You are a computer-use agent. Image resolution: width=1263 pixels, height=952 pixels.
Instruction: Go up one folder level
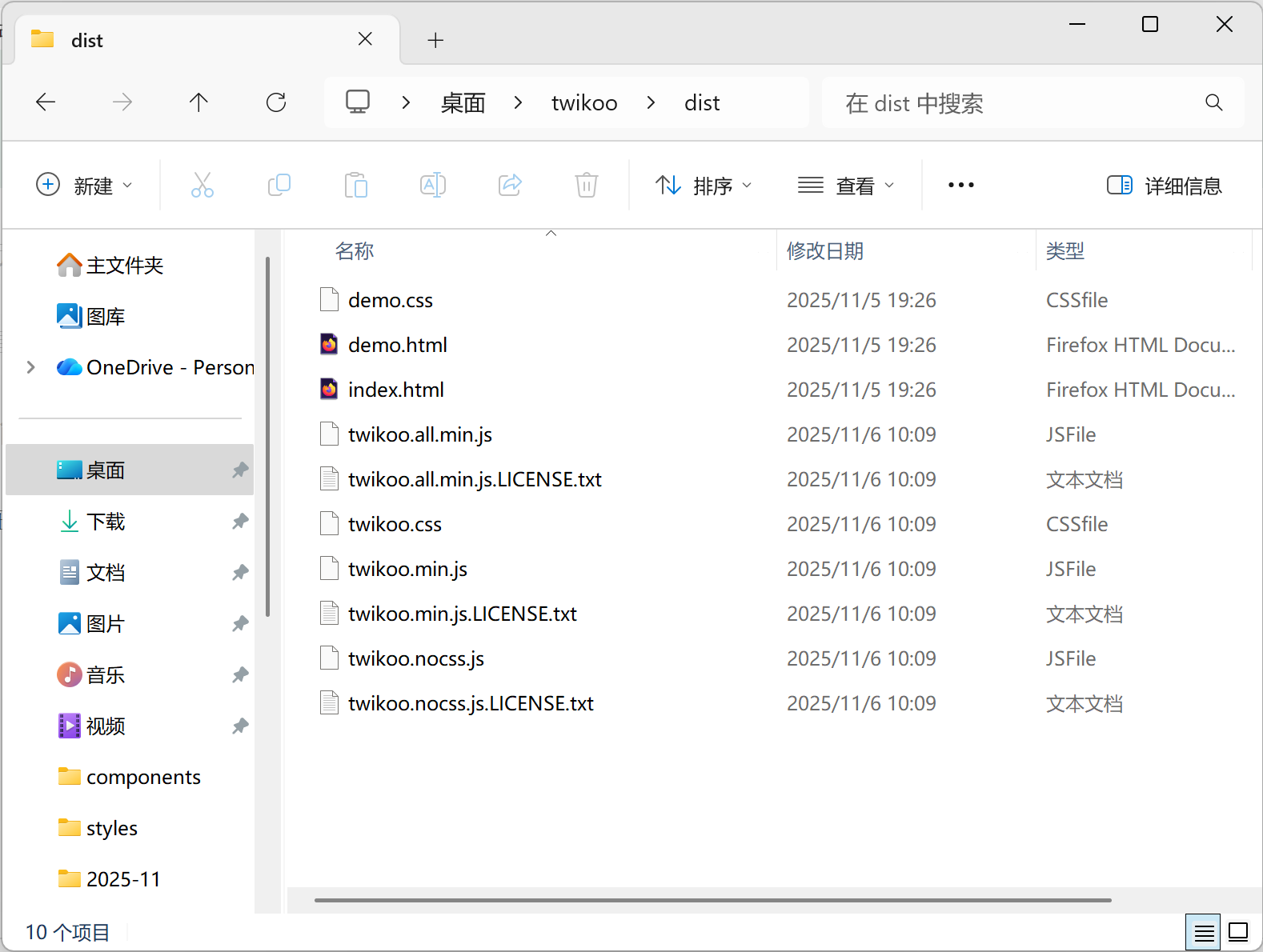tap(198, 102)
